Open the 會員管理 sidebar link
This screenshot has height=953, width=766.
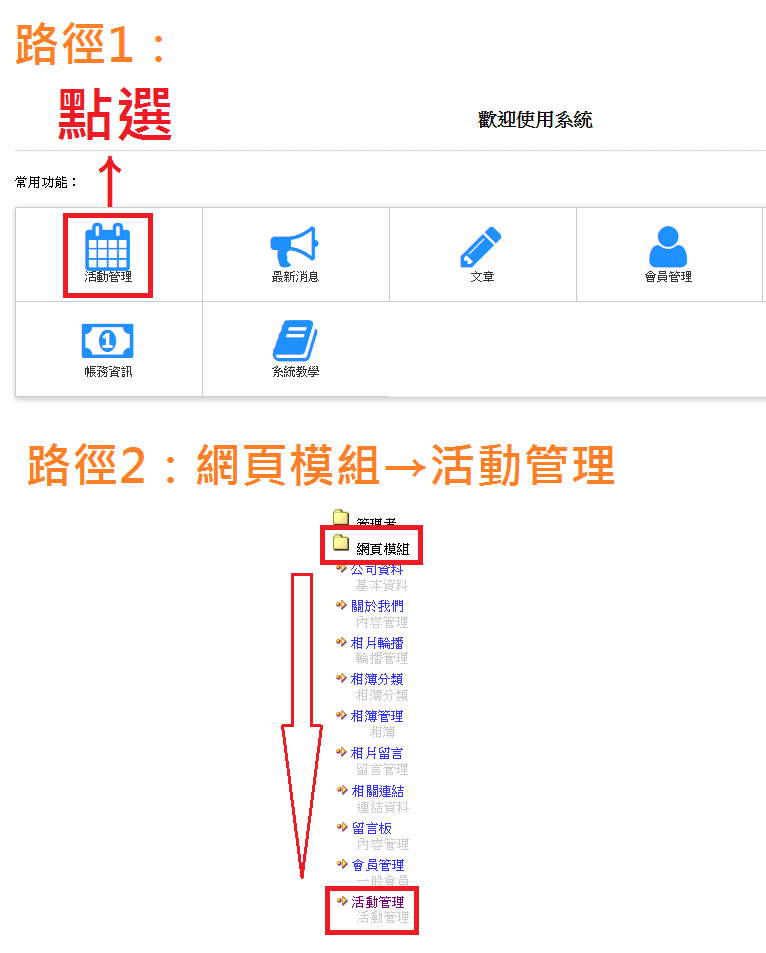378,865
